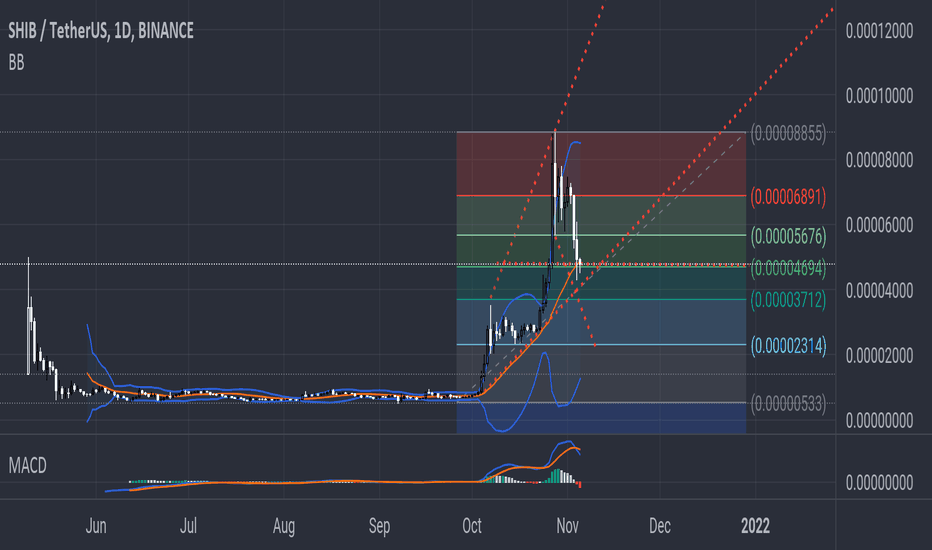This screenshot has height=550, width=932.
Task: Click price axis label 0.00012000
Action: coord(879,31)
